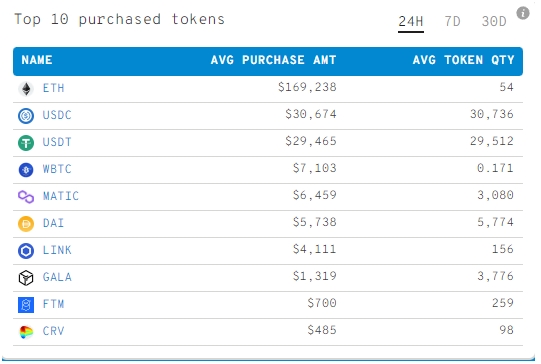
Task: Open the USDT token link
Action: 57,142
